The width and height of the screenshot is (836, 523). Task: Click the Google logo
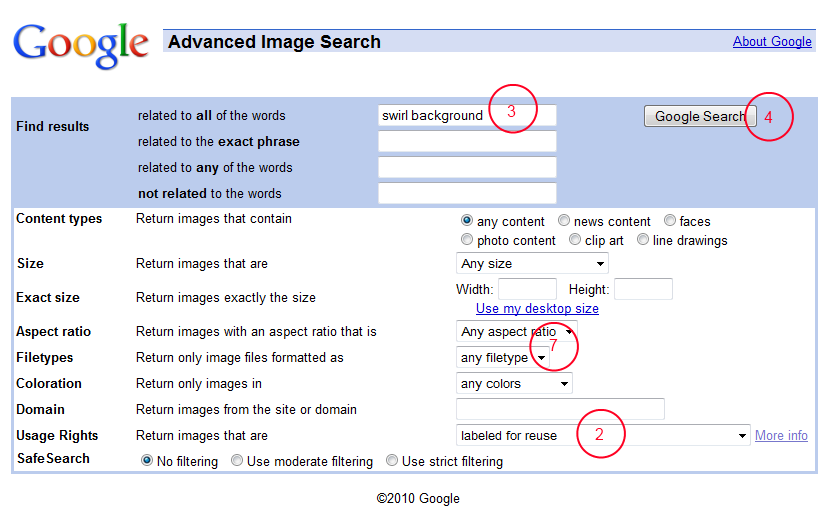pyautogui.click(x=81, y=46)
